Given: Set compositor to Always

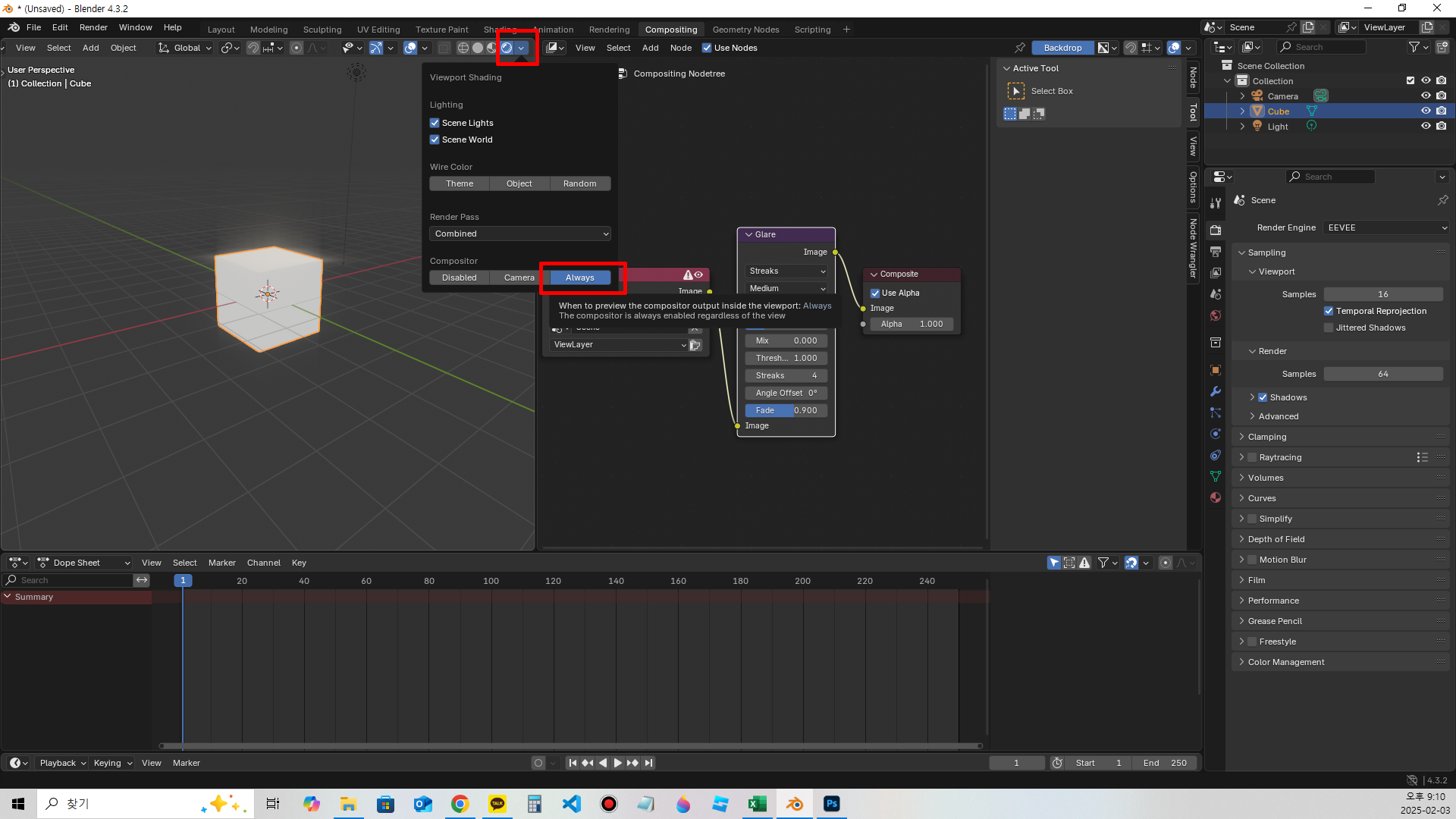Looking at the screenshot, I should pos(580,278).
